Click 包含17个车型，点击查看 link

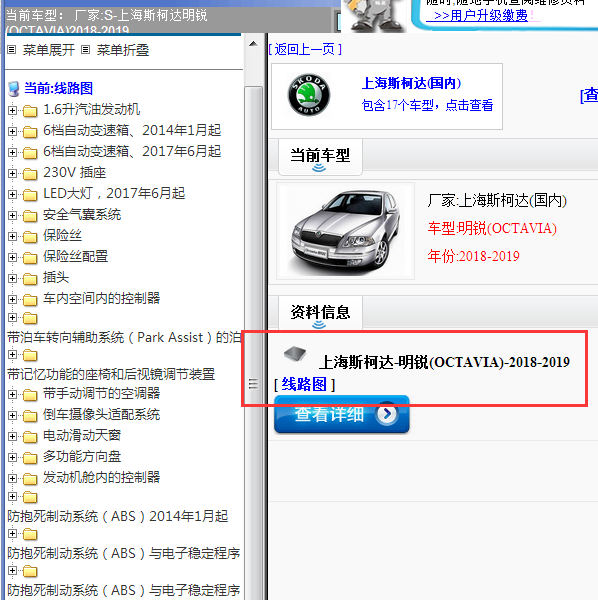coord(427,105)
